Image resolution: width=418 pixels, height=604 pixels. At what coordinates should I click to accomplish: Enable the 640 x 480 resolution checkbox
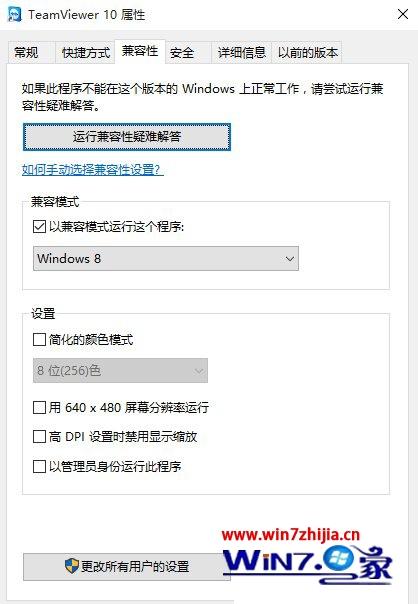coord(39,407)
